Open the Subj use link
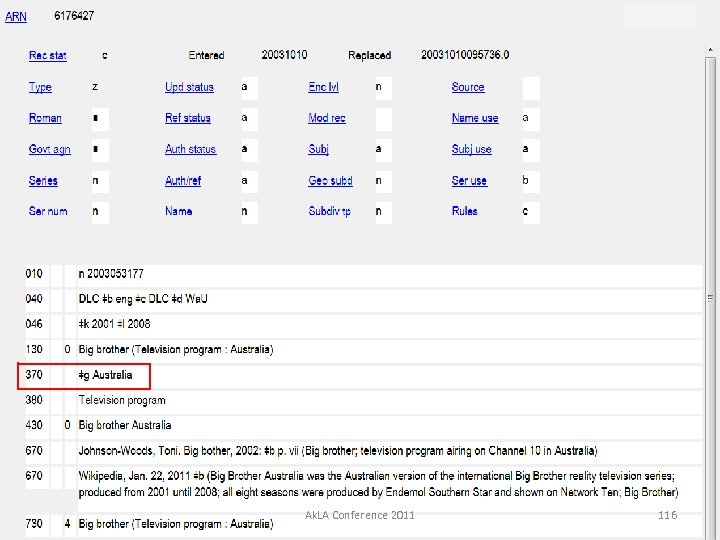 coord(471,150)
